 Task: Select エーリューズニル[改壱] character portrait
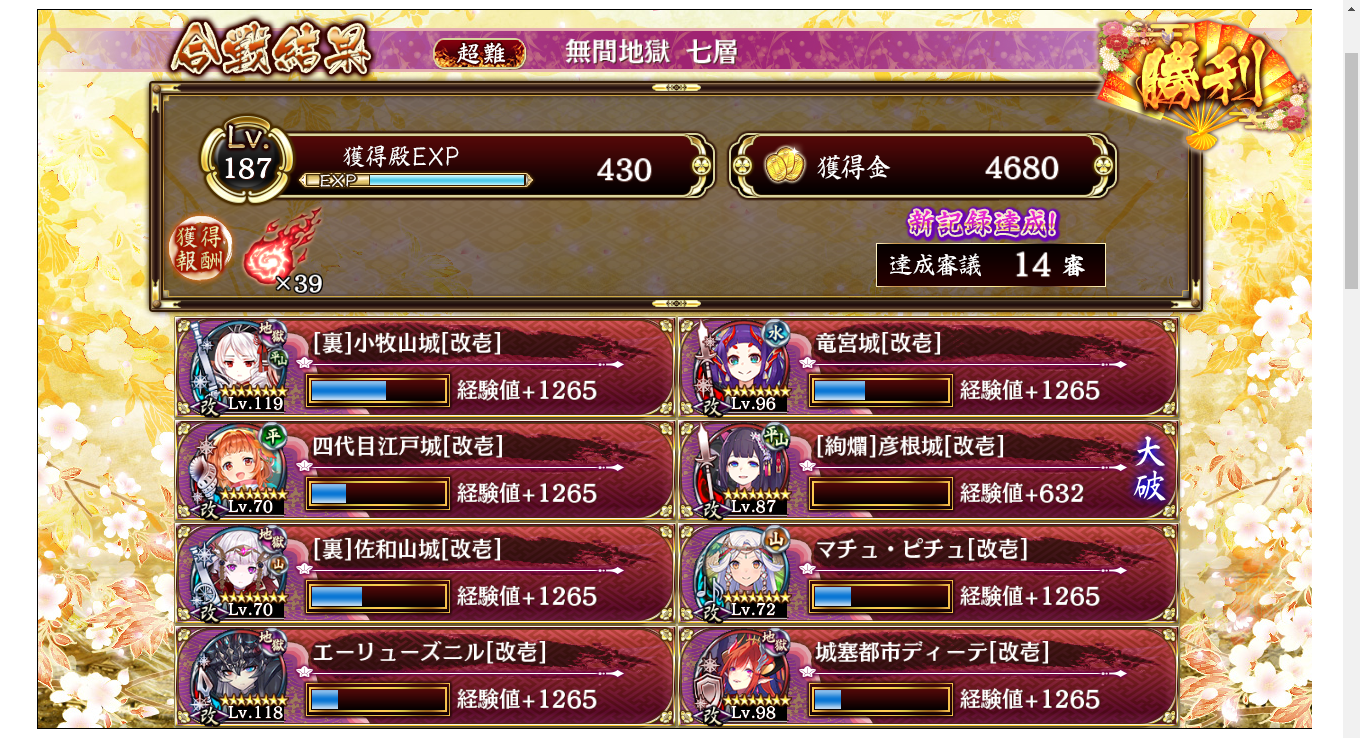click(x=240, y=675)
